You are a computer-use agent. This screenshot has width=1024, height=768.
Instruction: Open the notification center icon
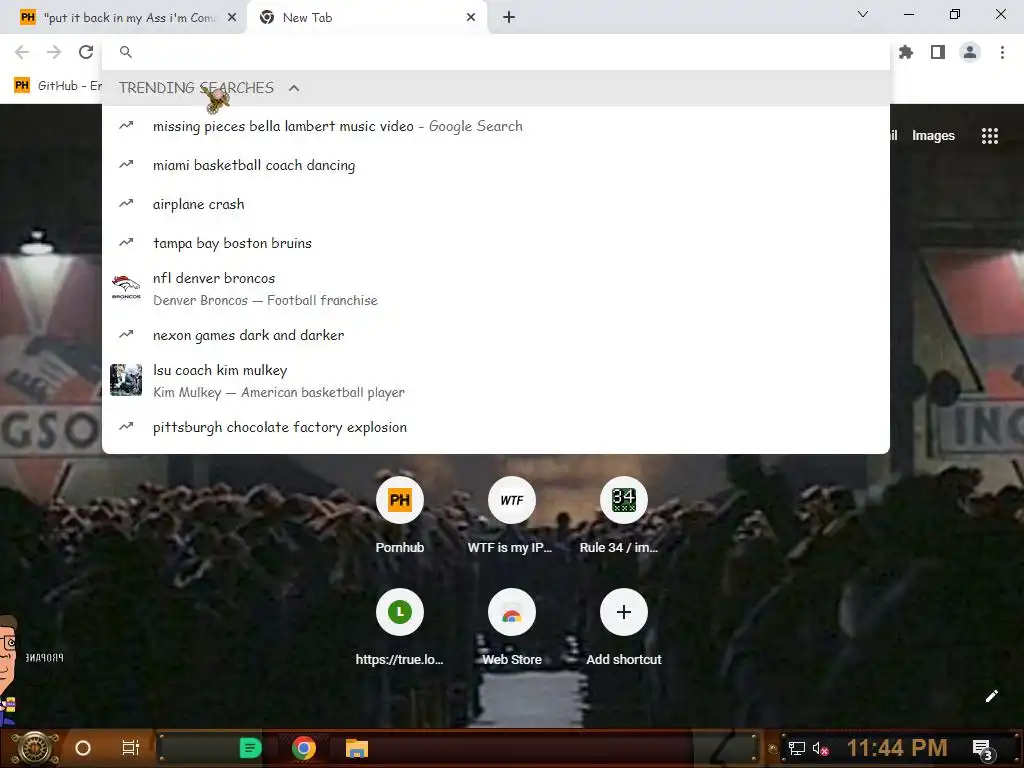point(982,750)
